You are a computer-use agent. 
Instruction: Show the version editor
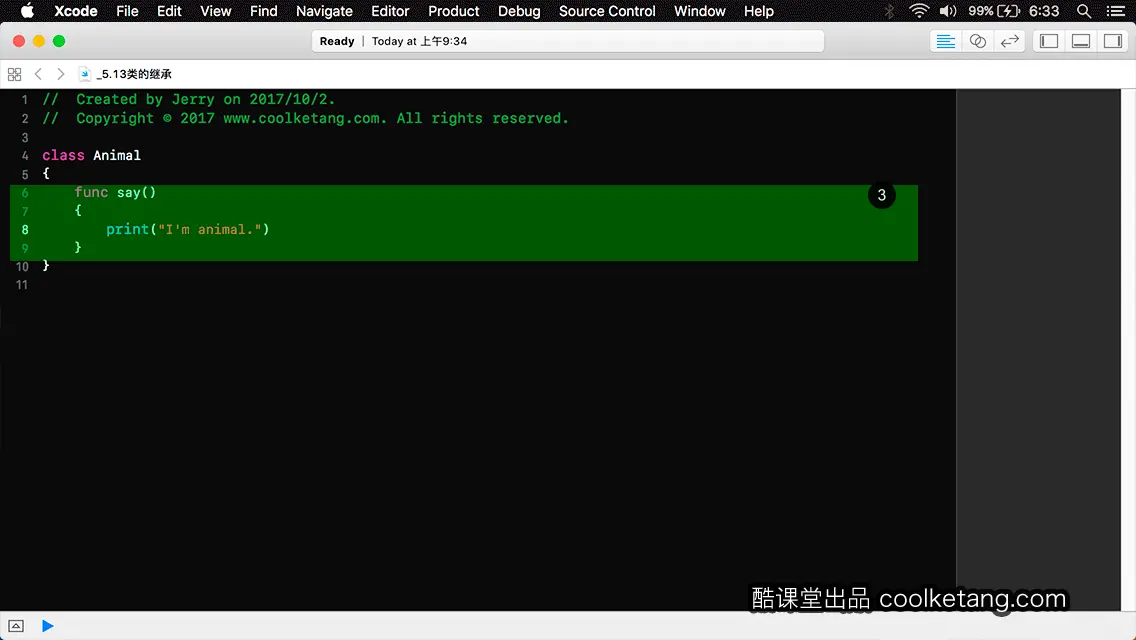tap(1009, 41)
